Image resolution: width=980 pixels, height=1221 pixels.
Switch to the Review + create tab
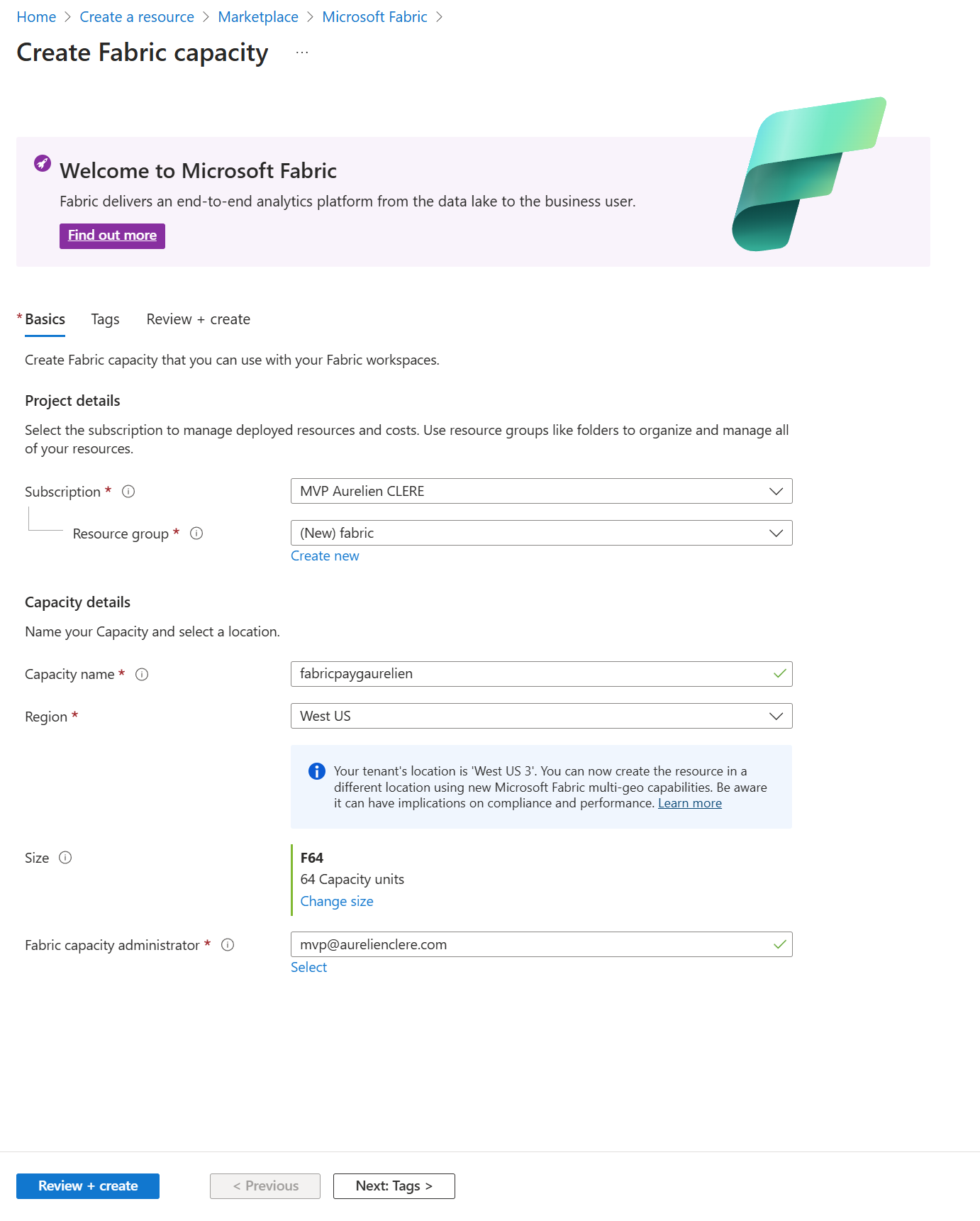(198, 319)
